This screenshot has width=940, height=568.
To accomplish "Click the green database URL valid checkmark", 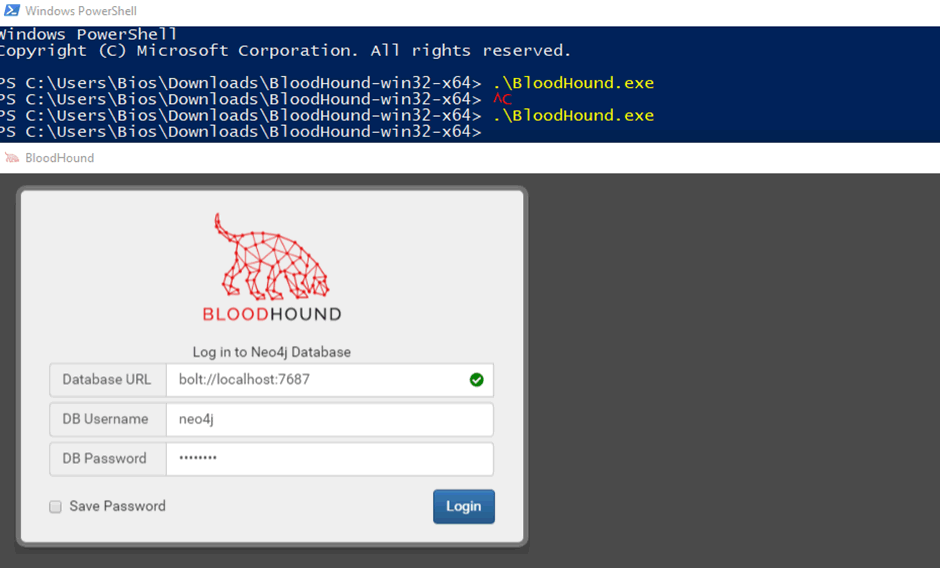I will click(x=477, y=380).
